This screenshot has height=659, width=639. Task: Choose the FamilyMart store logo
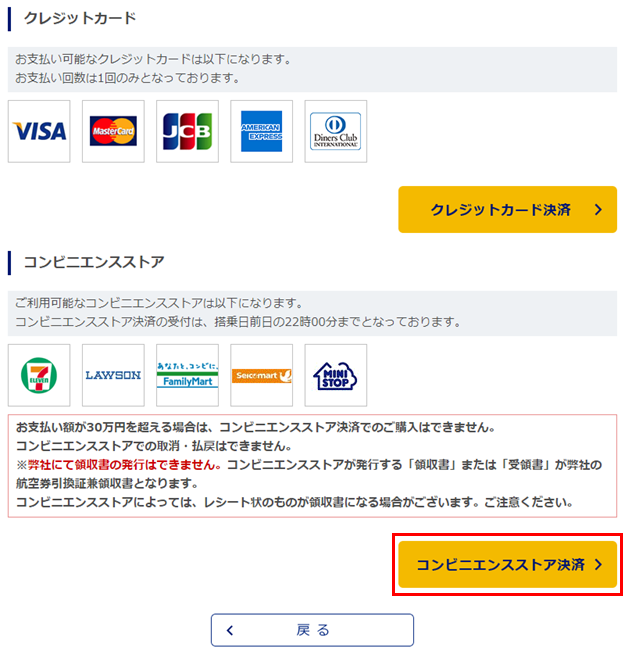tap(187, 375)
